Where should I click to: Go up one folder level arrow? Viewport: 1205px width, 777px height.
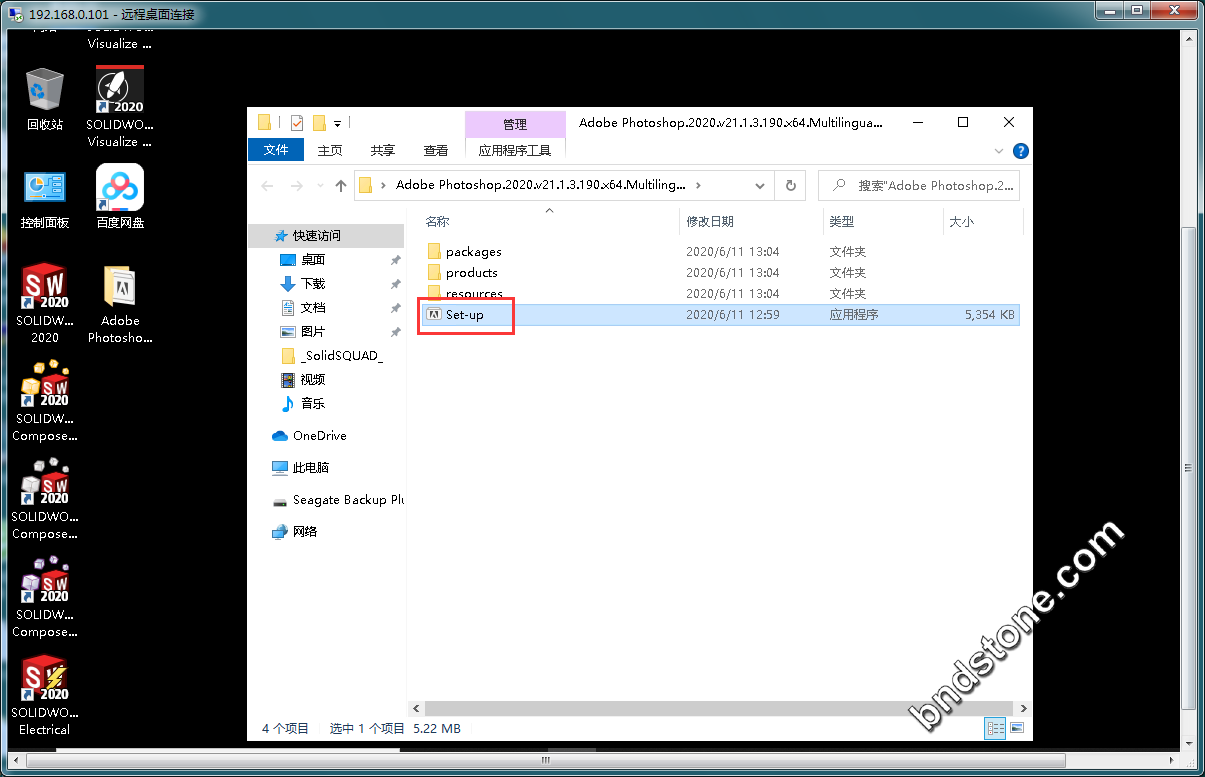point(341,185)
